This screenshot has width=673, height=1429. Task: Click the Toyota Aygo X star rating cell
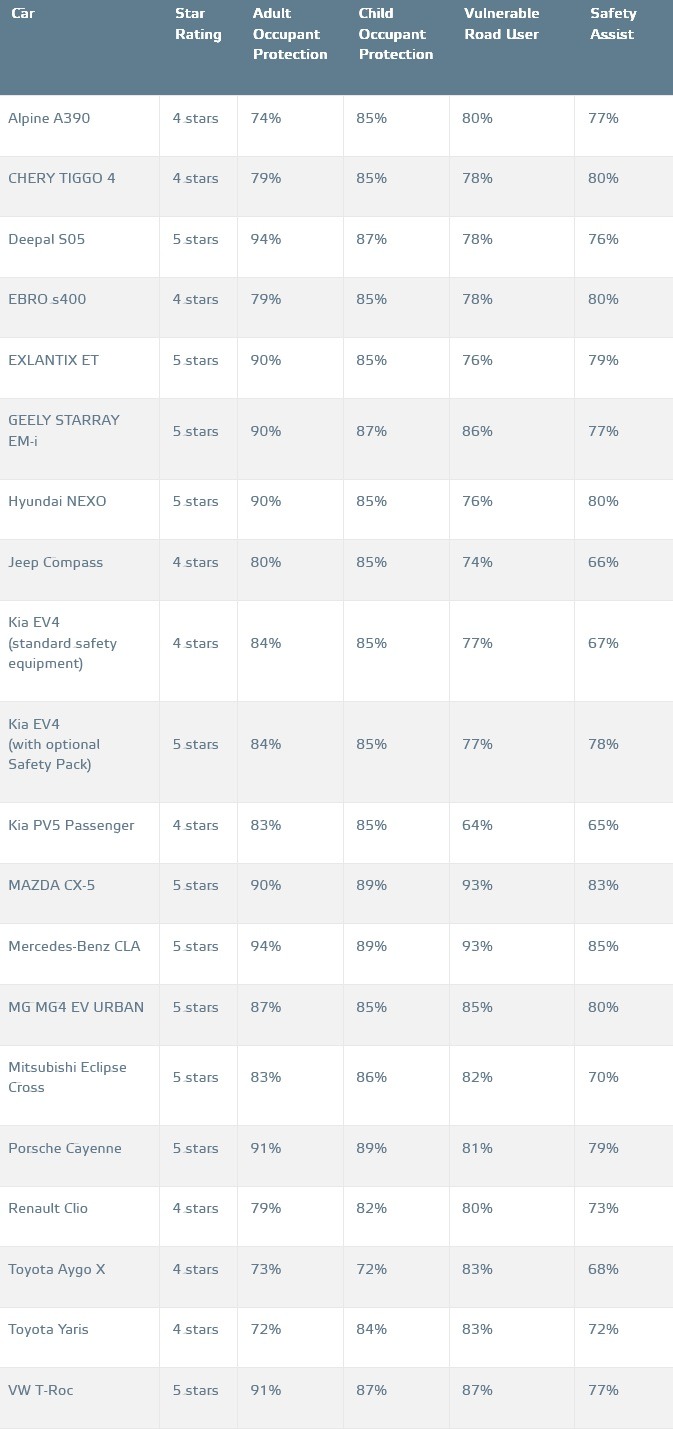(195, 1269)
